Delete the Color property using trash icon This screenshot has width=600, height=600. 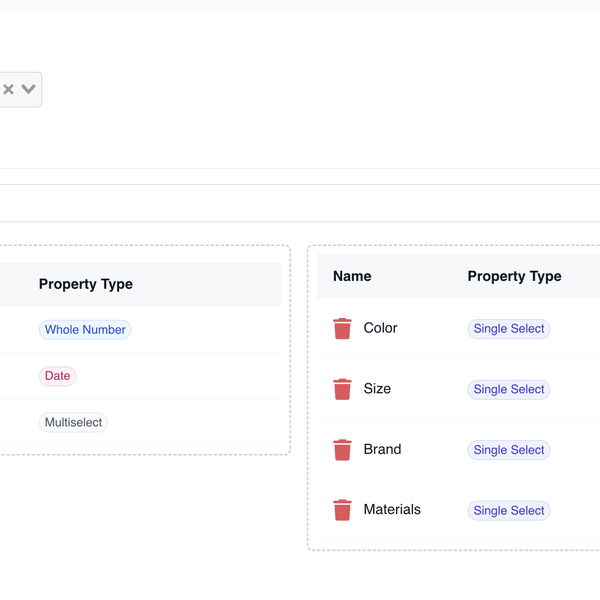click(x=342, y=329)
